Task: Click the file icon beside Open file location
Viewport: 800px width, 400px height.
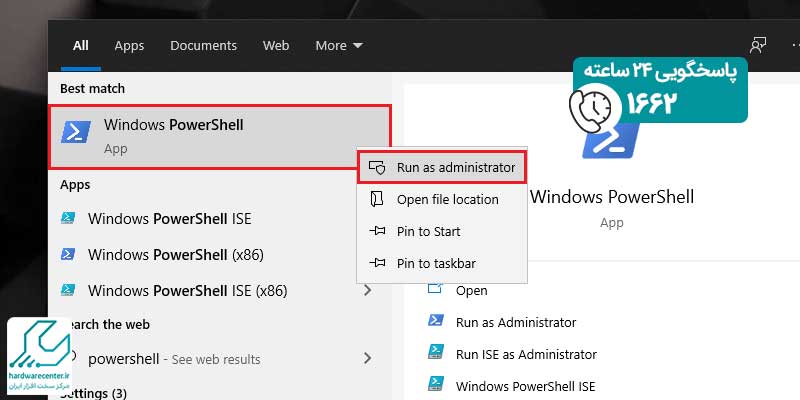Action: click(377, 199)
